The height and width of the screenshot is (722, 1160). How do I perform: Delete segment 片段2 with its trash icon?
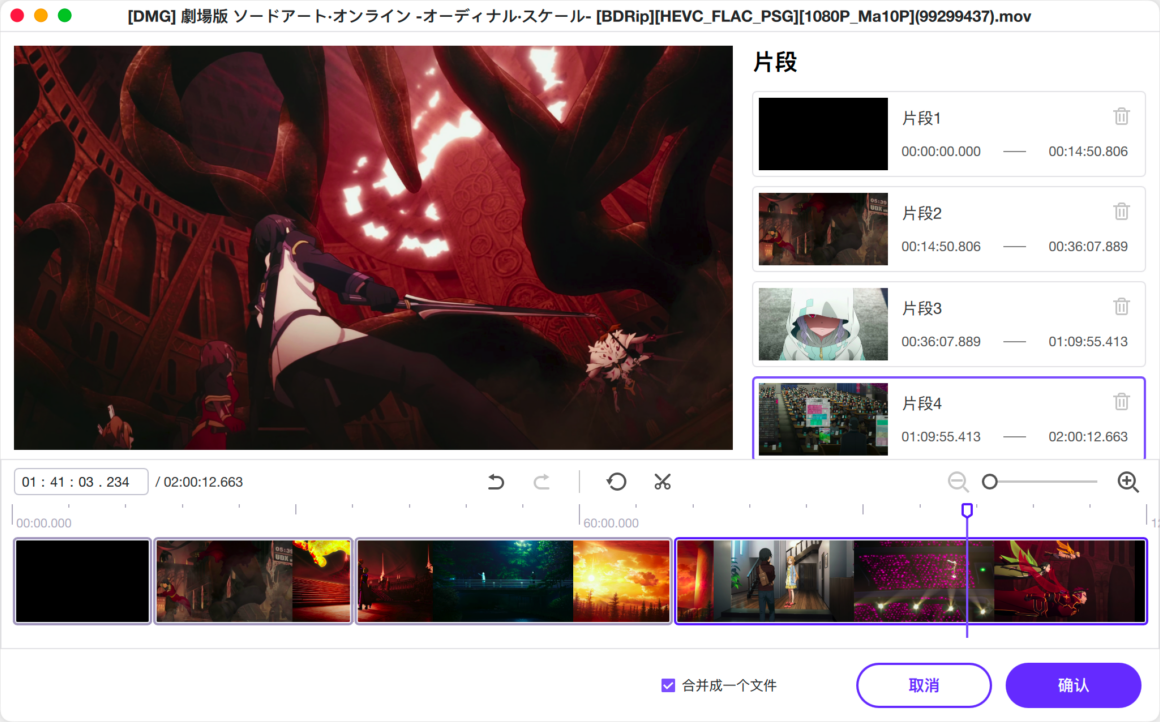(1121, 212)
